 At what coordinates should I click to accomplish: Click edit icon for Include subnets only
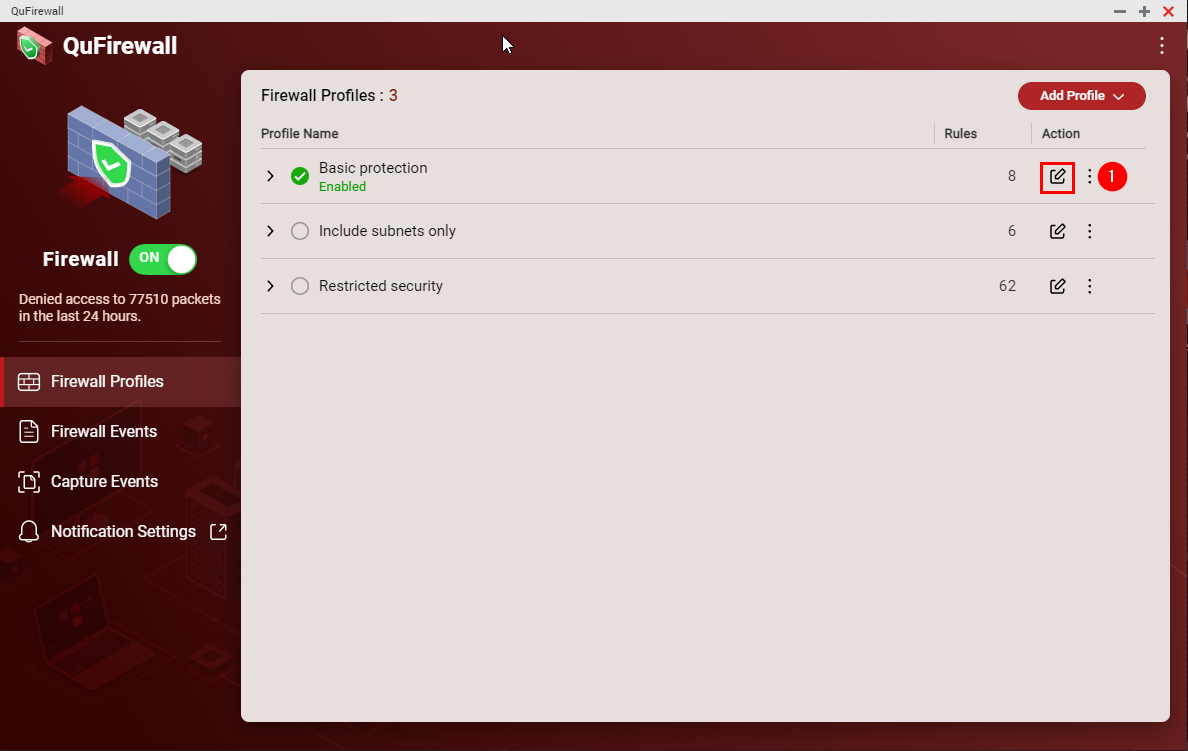pos(1057,231)
